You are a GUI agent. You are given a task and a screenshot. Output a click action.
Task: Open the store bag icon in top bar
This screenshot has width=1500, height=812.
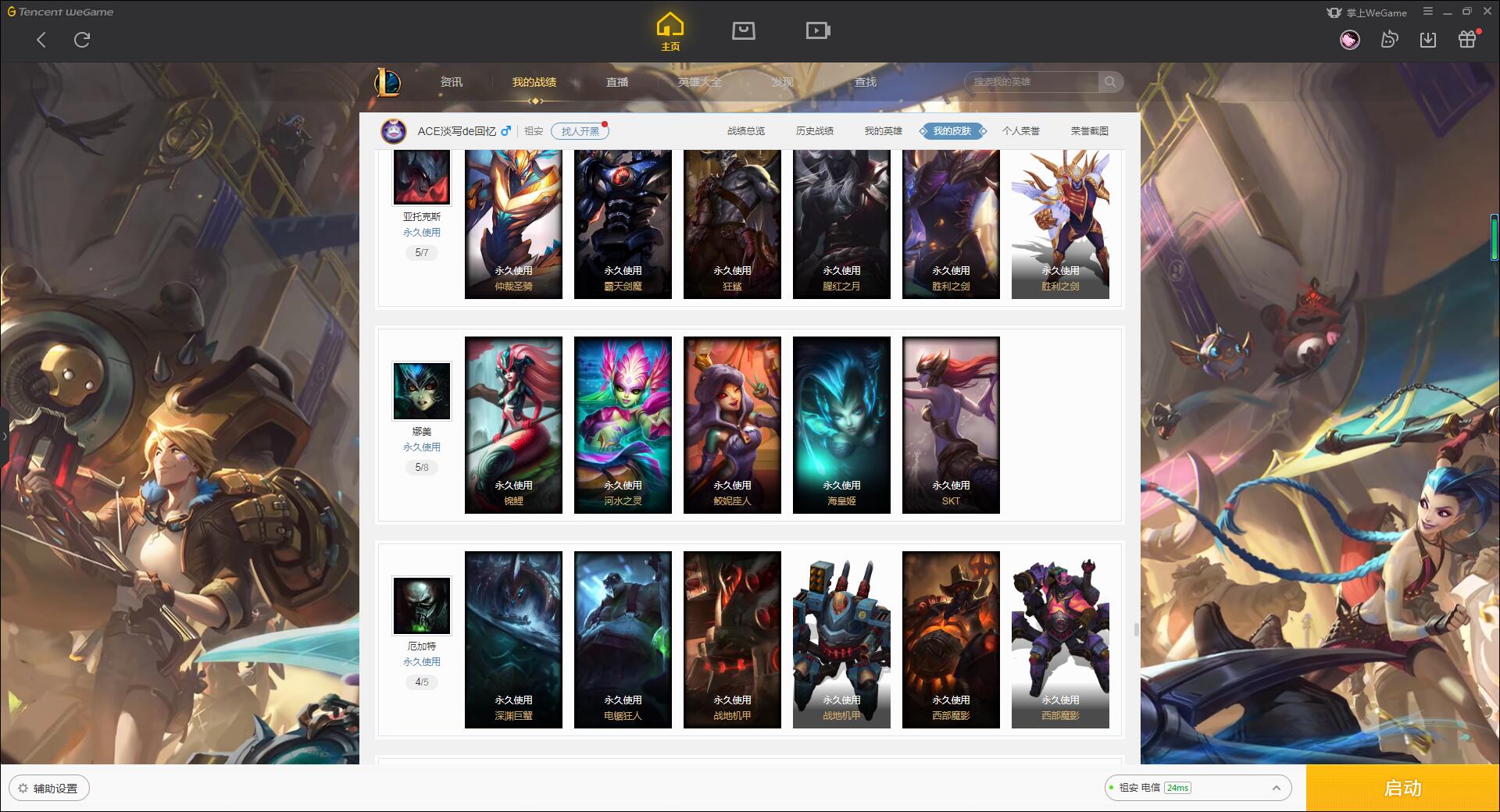743,30
